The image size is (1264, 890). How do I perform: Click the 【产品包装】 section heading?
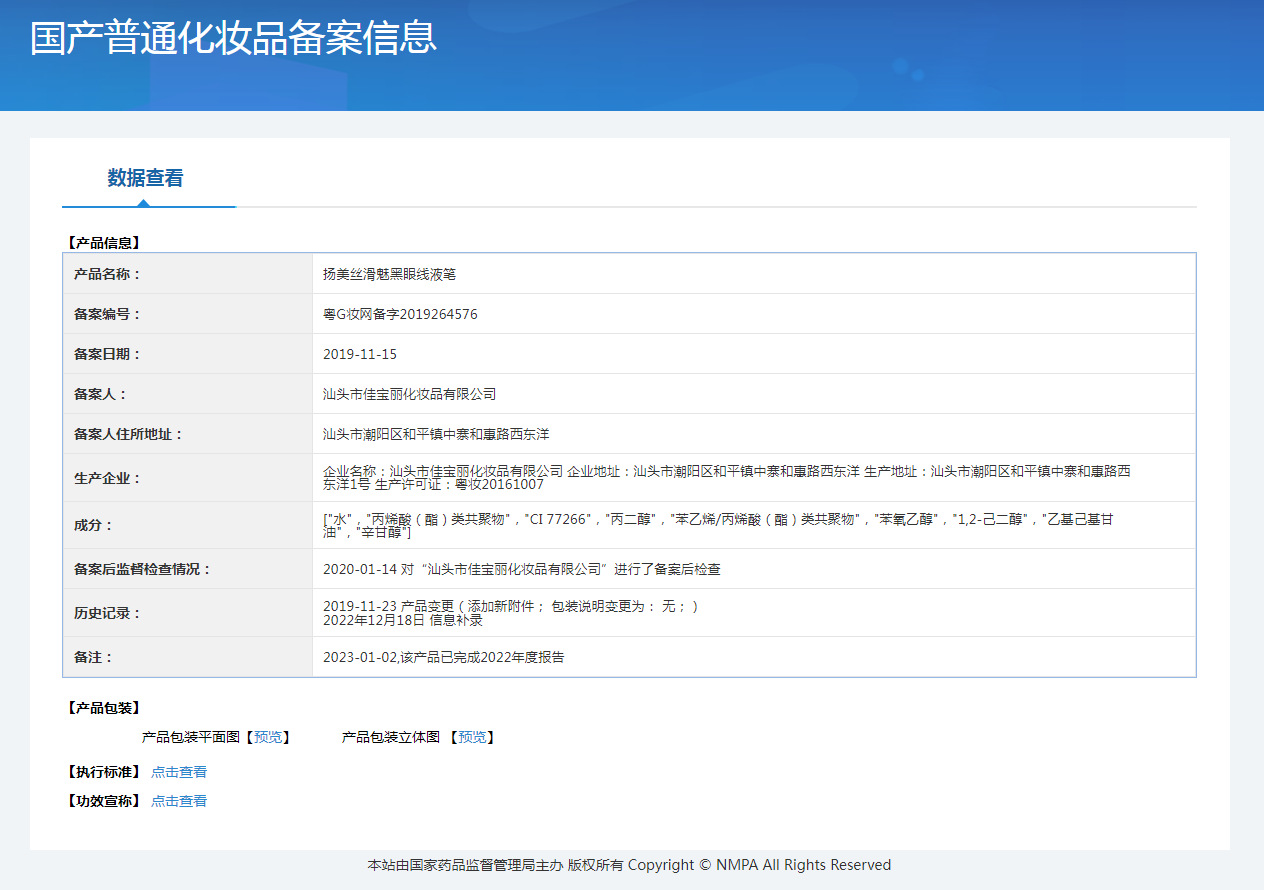103,708
